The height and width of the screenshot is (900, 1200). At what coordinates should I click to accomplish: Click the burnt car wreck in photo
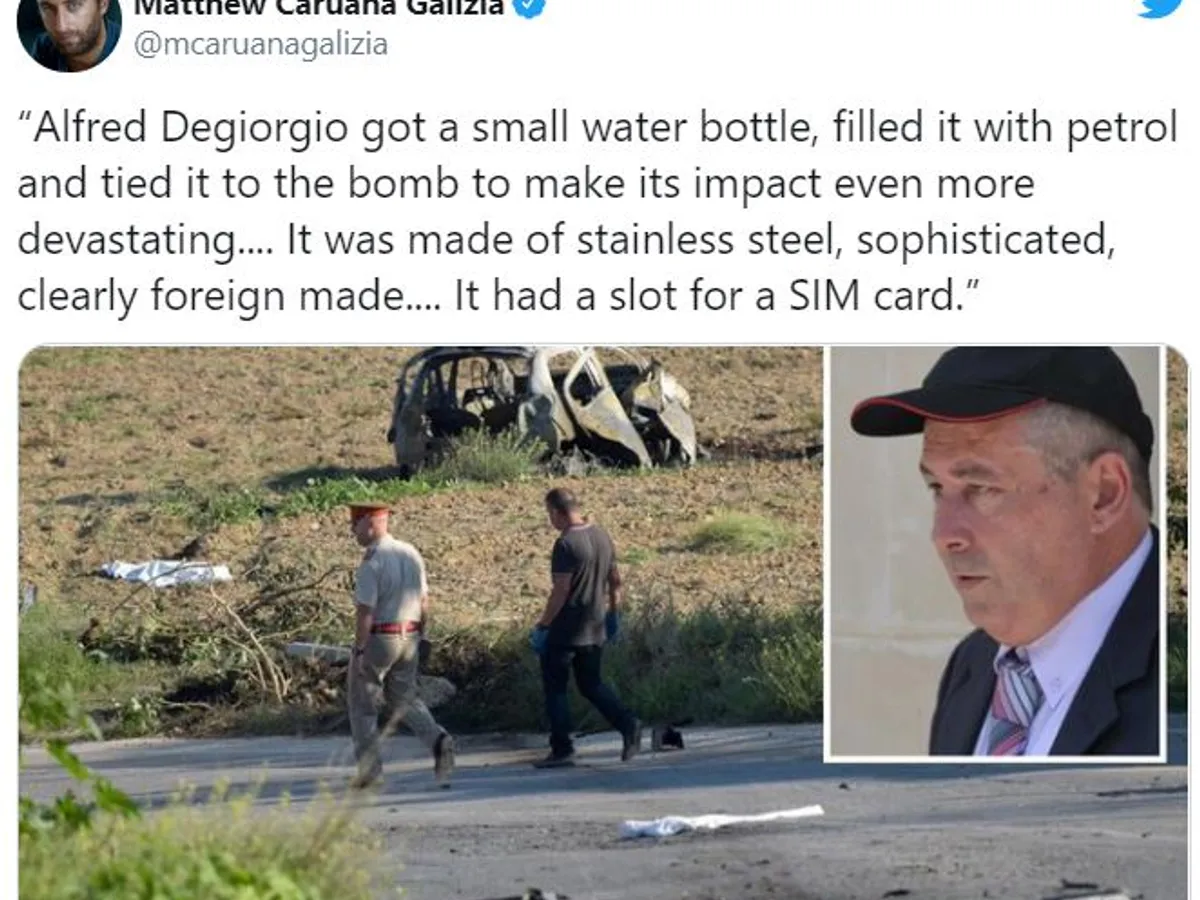544,407
